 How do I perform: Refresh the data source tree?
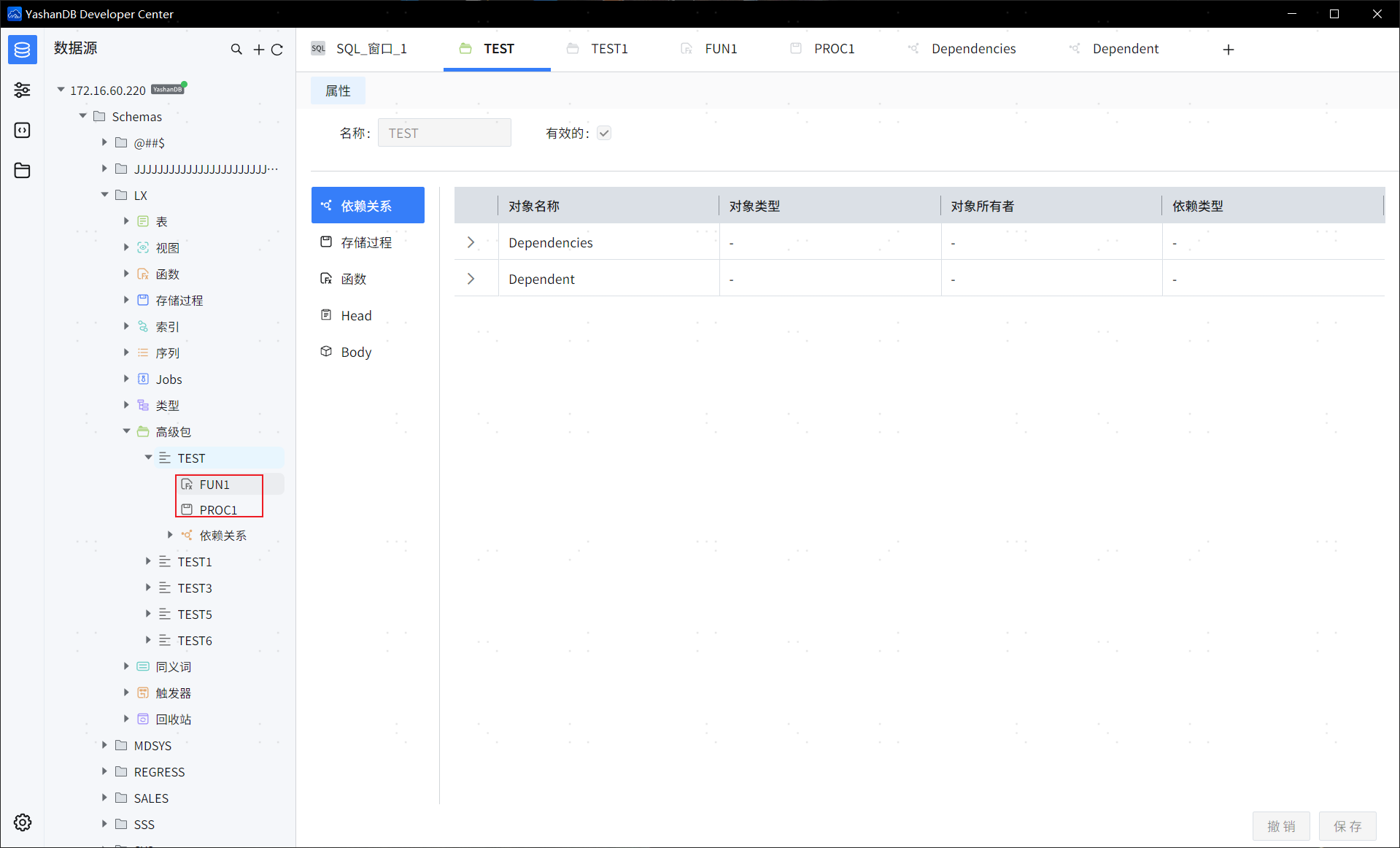[277, 50]
